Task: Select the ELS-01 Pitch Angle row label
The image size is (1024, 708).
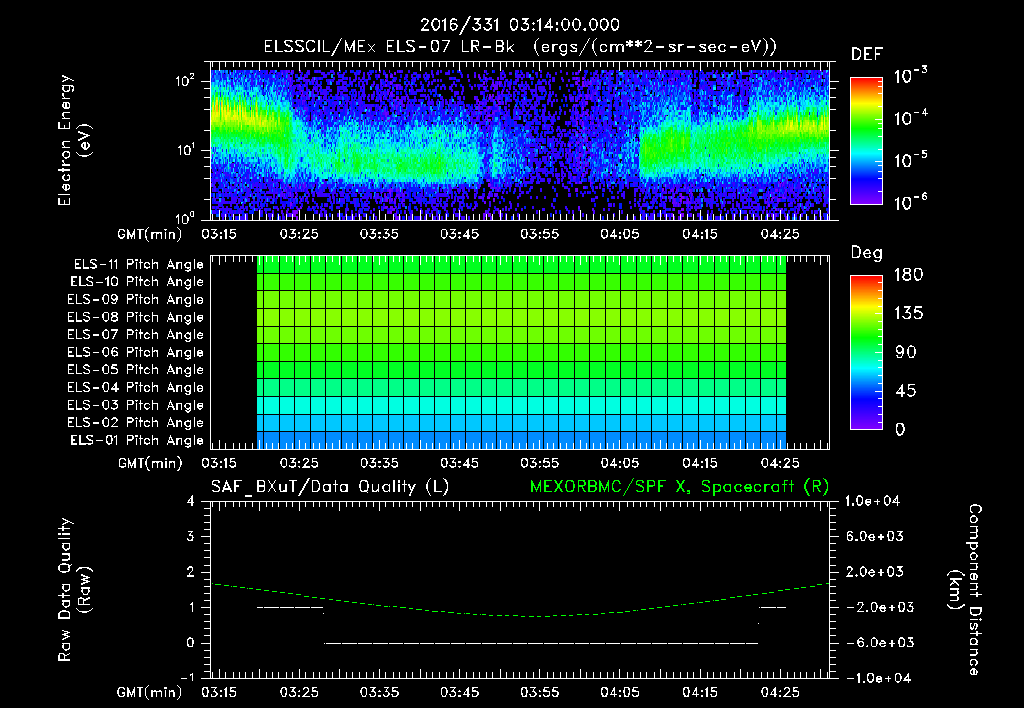Action: click(x=137, y=440)
